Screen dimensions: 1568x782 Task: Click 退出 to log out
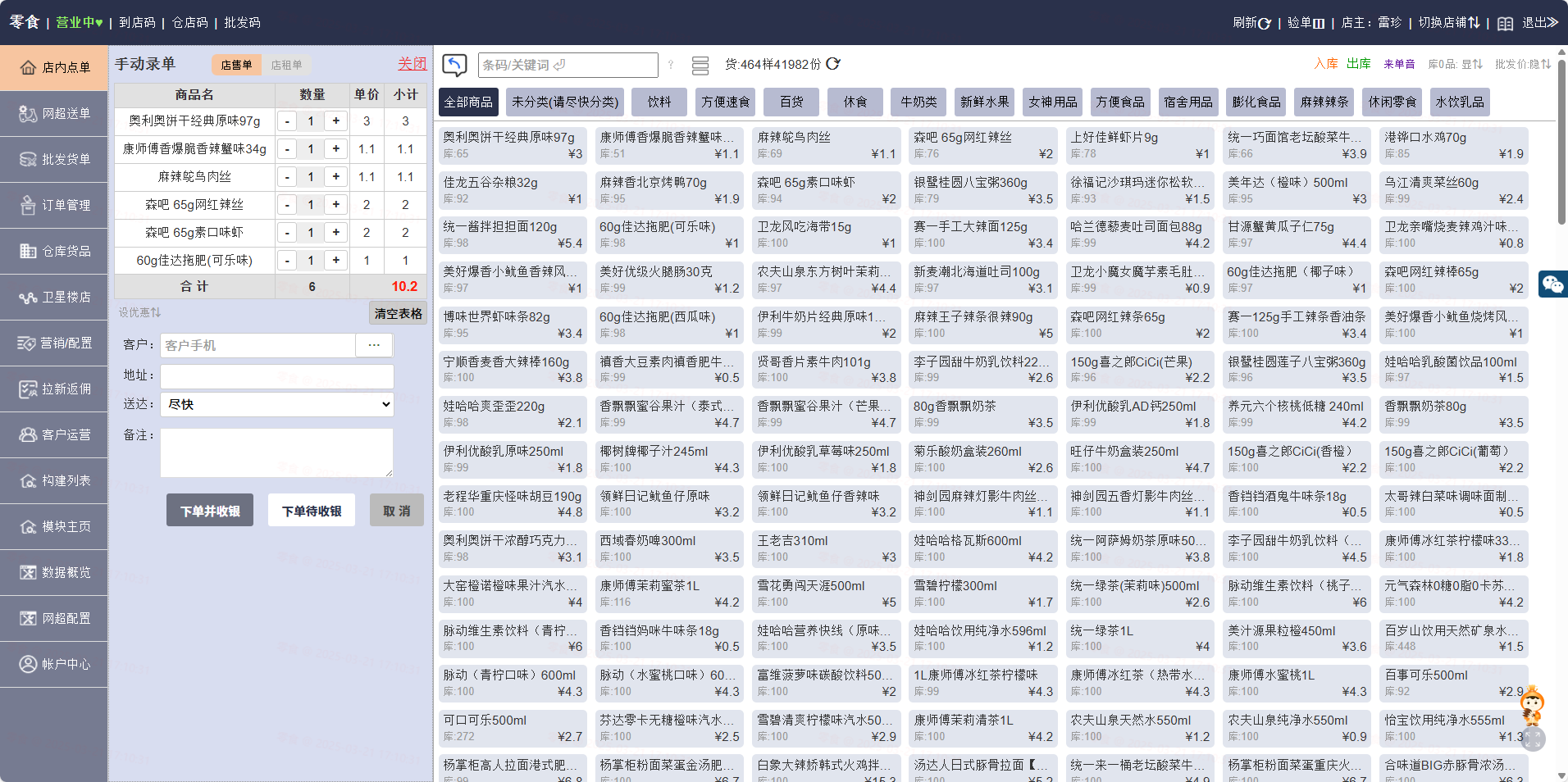1540,23
